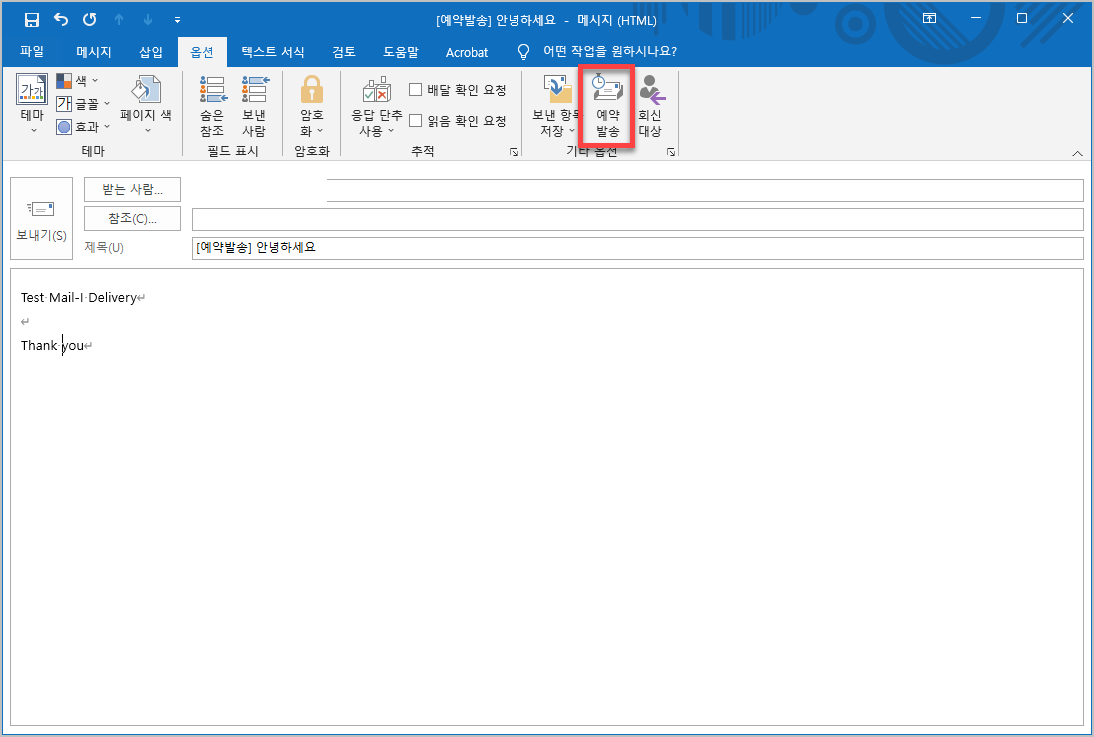Viewport: 1094px width, 737px height.
Task: Open the Acrobat tab
Action: (467, 52)
